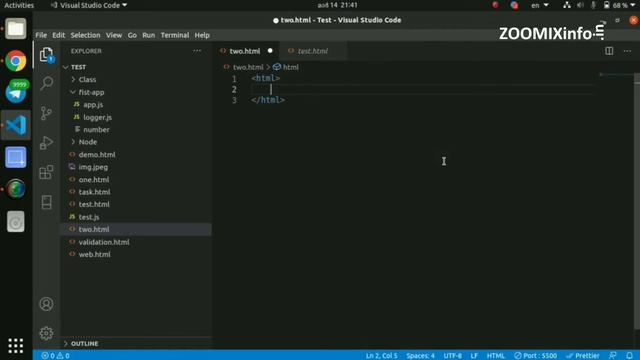640x360 pixels.
Task: Open the Terminal menu
Action: coord(175,35)
